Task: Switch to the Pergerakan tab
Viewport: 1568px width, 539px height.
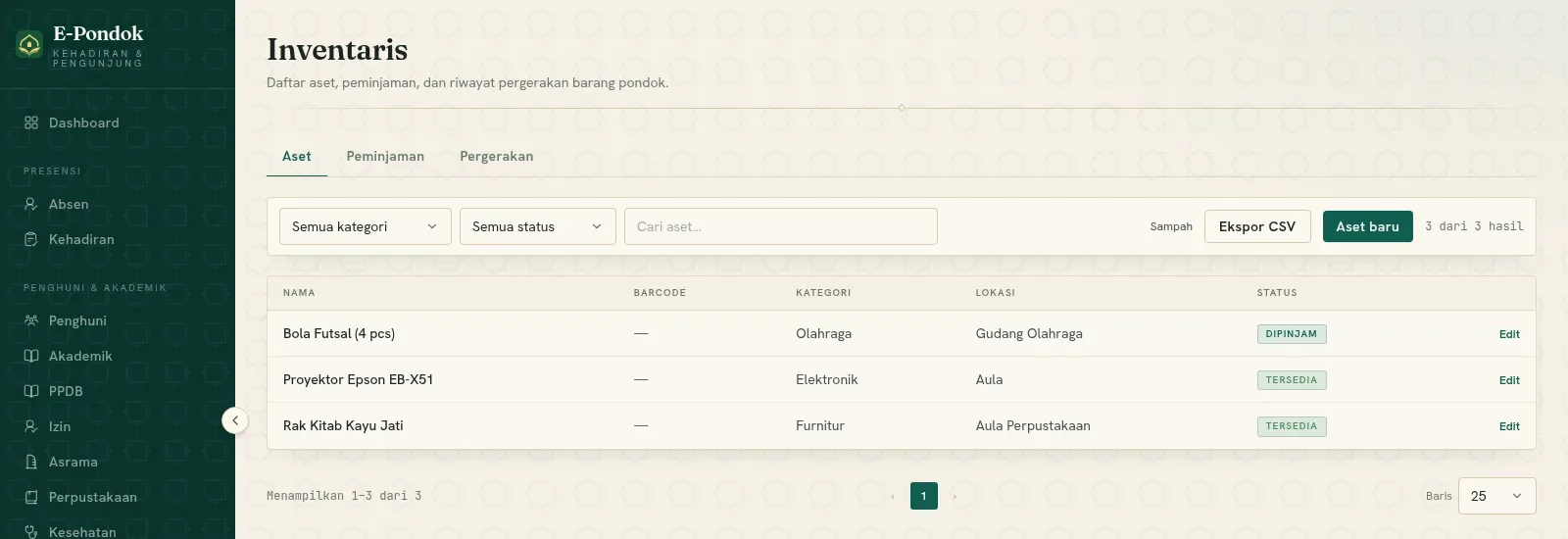Action: coord(497,157)
